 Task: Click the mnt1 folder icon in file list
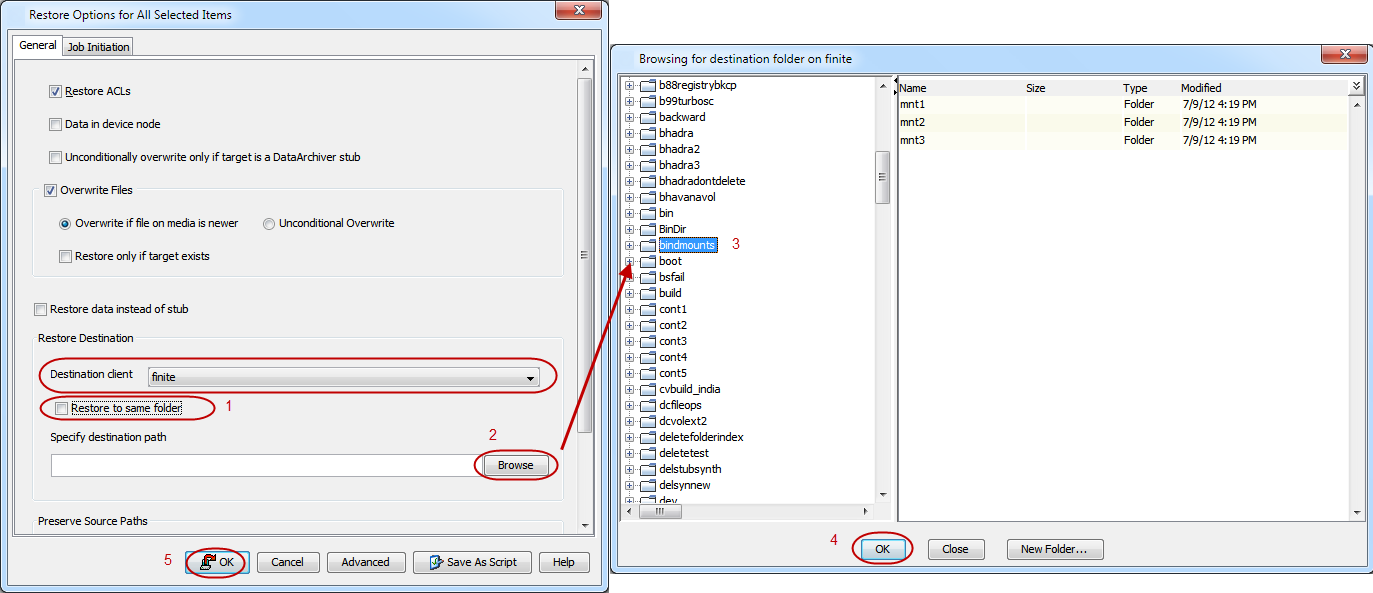912,104
